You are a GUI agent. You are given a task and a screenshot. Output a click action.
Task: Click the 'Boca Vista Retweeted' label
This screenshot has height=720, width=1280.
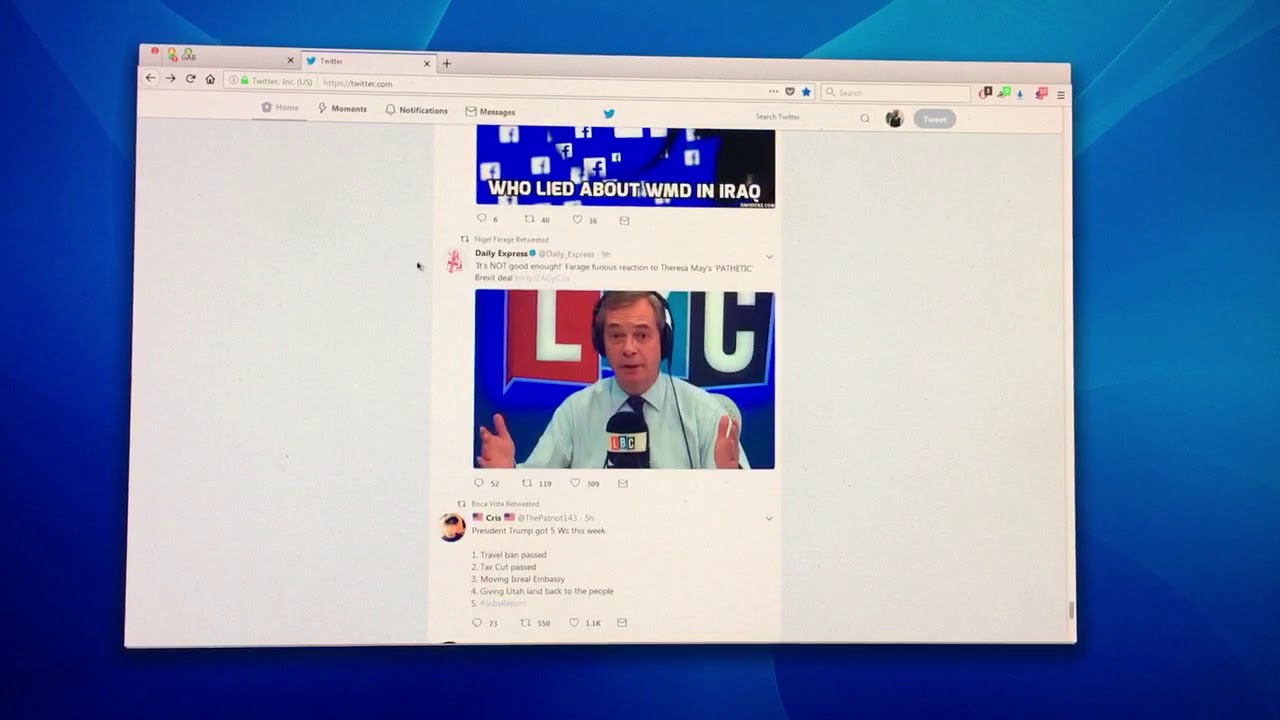505,504
